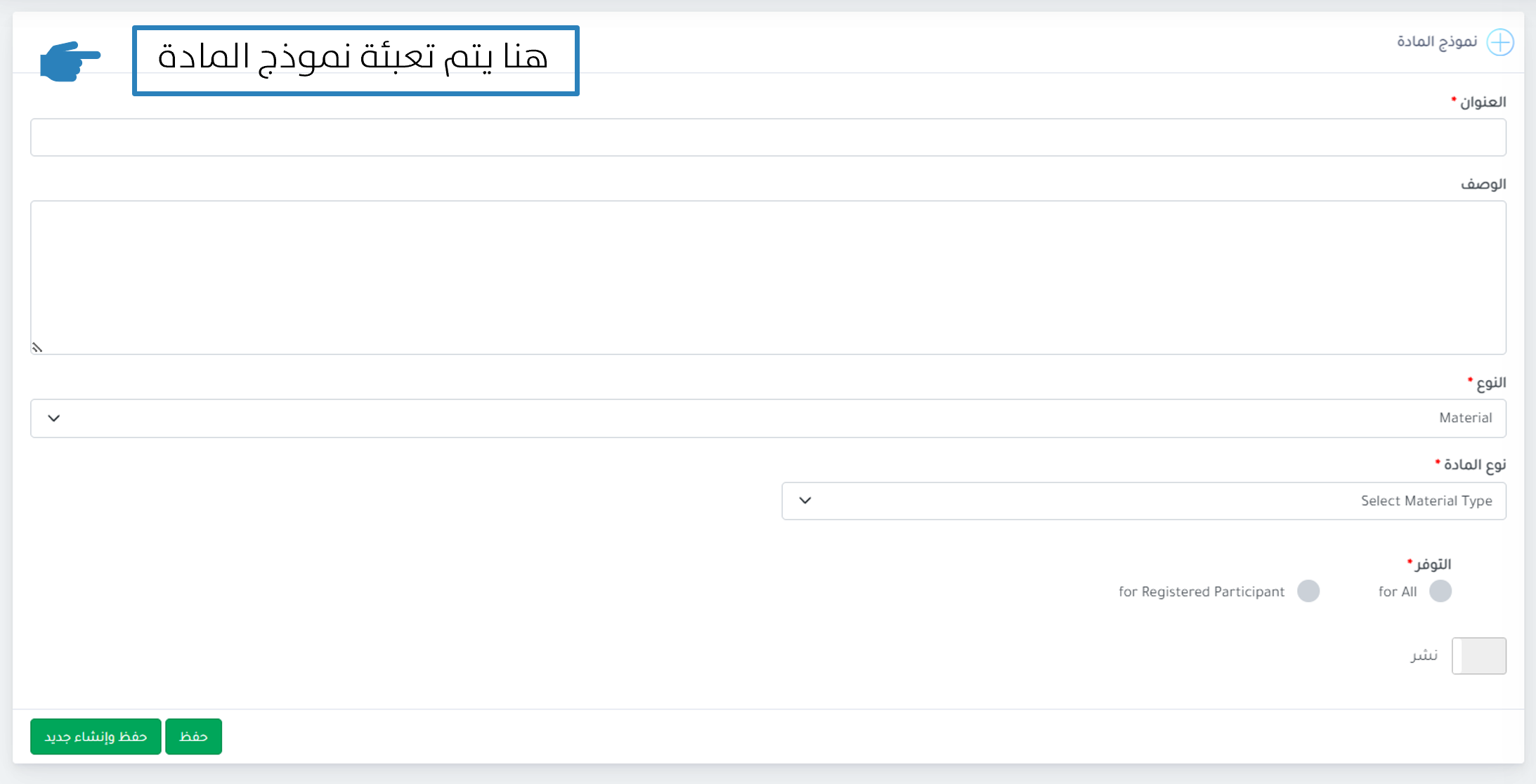Click the blue pointing hand icon
This screenshot has width=1536, height=784.
point(70,62)
